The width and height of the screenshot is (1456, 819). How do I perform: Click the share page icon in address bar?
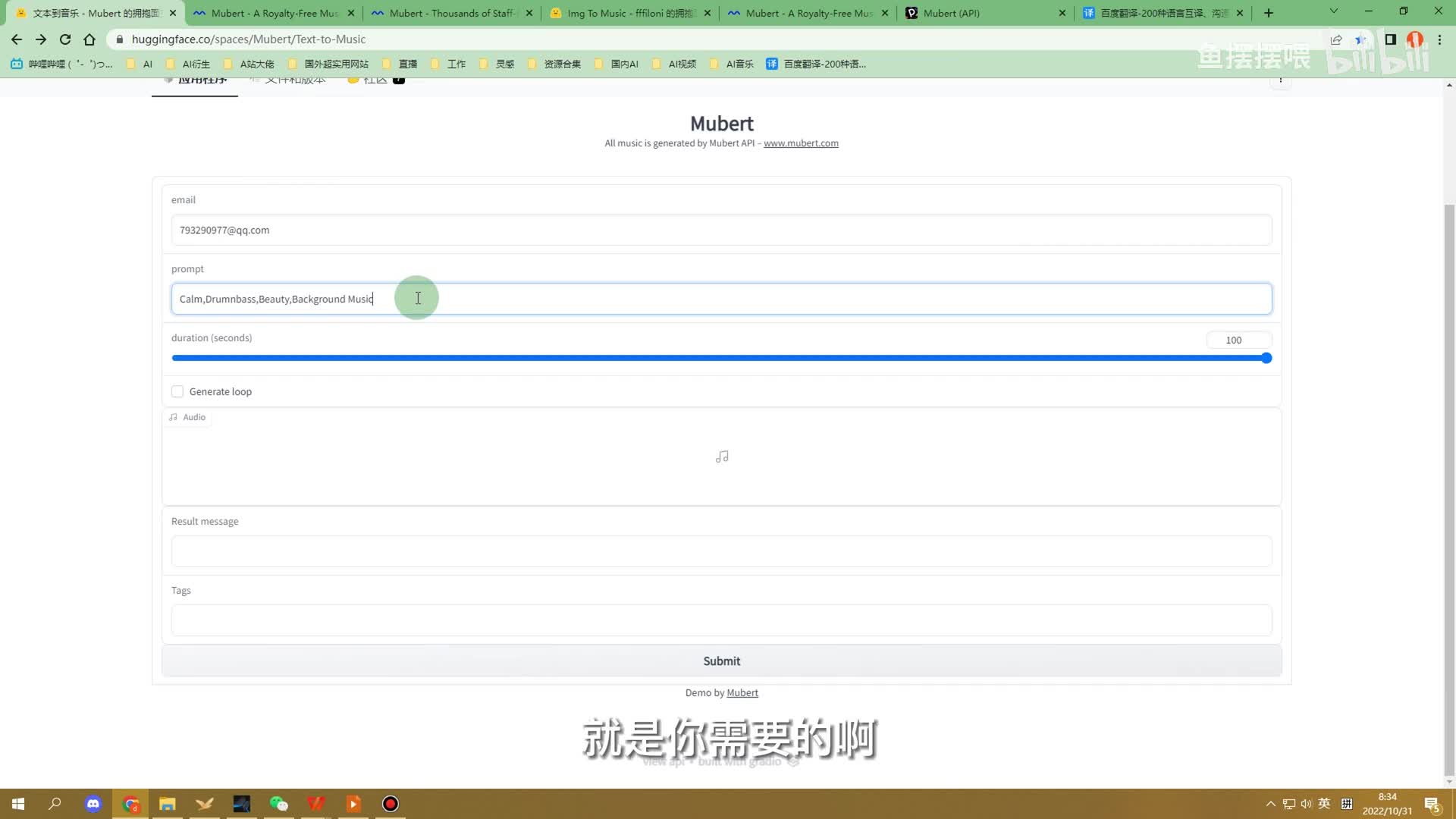(x=1336, y=39)
